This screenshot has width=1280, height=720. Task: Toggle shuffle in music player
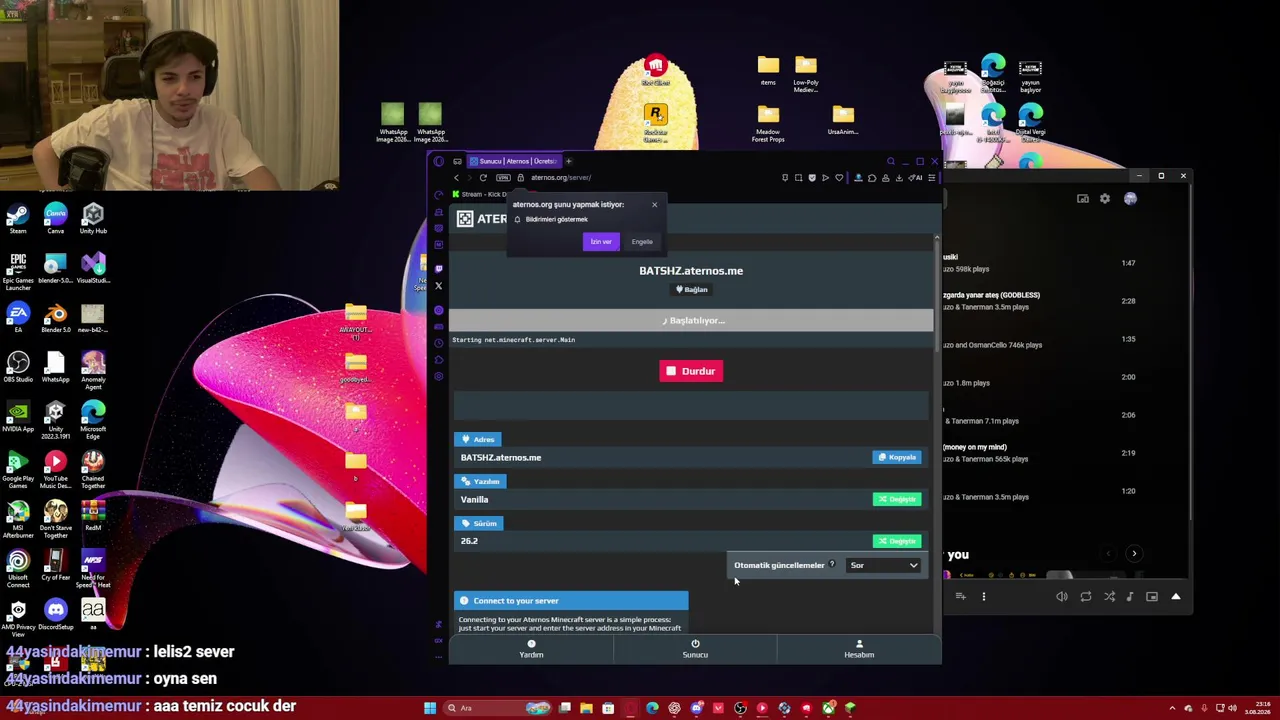tap(1109, 597)
